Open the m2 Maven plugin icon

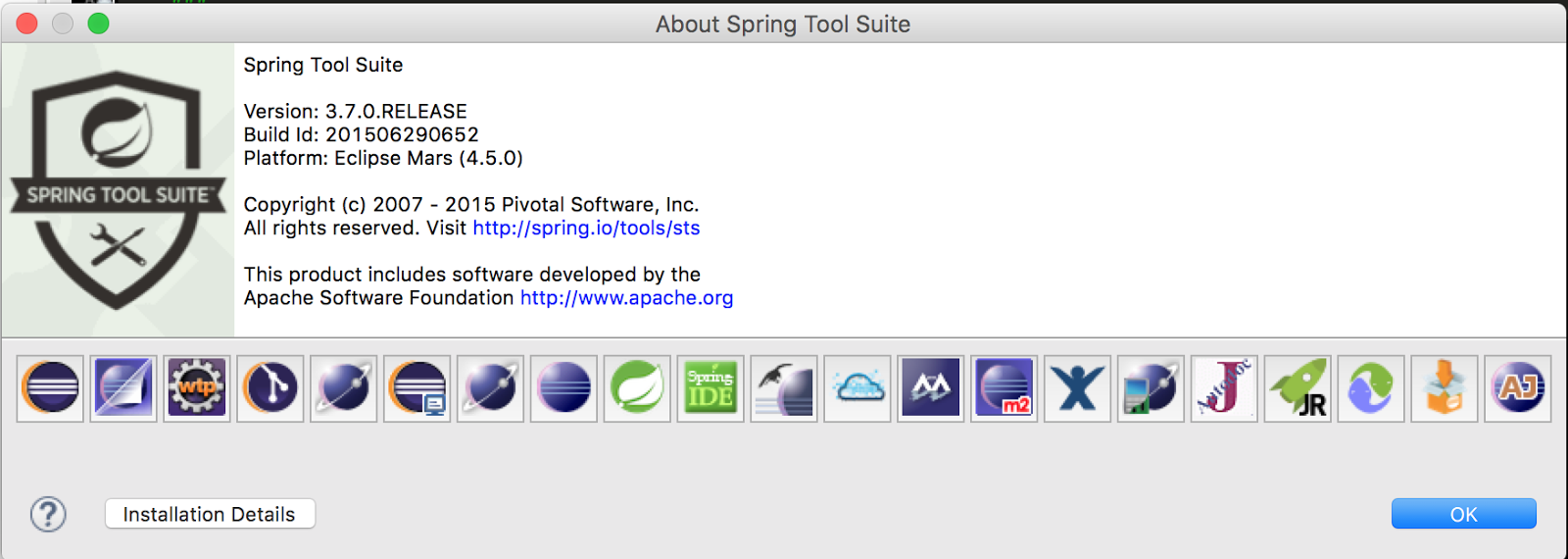[1004, 388]
